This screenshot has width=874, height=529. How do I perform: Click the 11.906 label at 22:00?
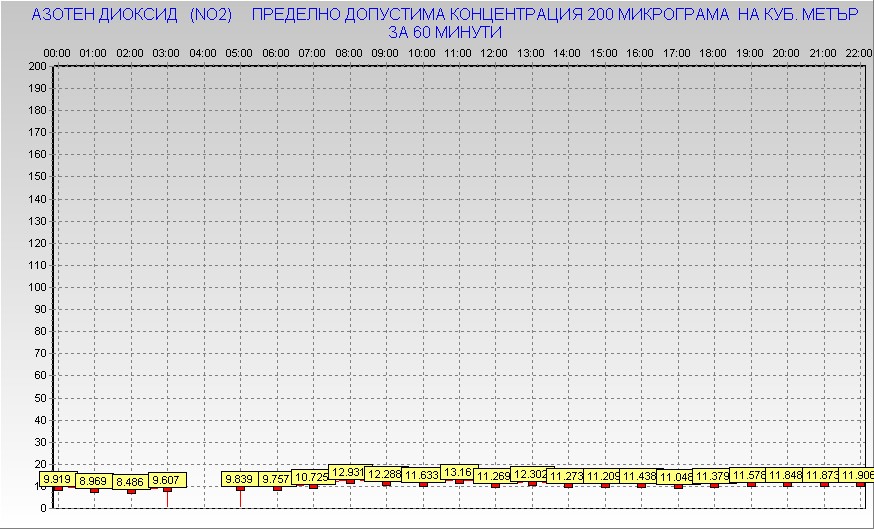pos(858,475)
